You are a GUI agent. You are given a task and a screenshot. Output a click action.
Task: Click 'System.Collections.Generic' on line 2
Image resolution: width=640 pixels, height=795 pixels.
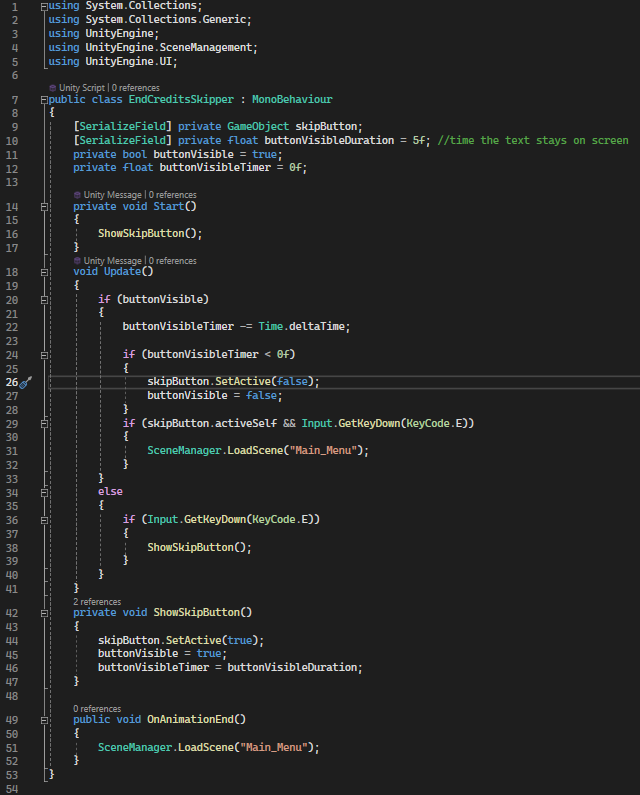165,19
